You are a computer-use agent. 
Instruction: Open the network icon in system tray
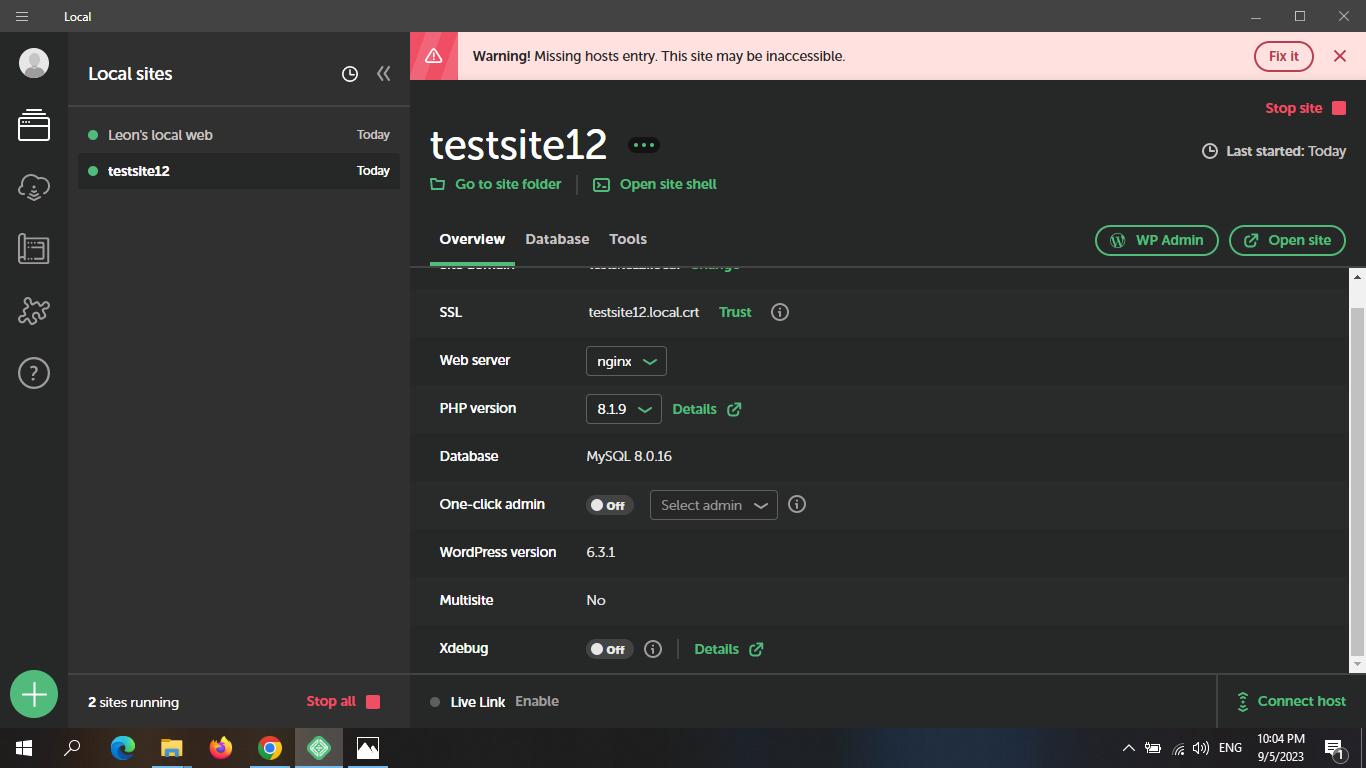[x=1178, y=748]
